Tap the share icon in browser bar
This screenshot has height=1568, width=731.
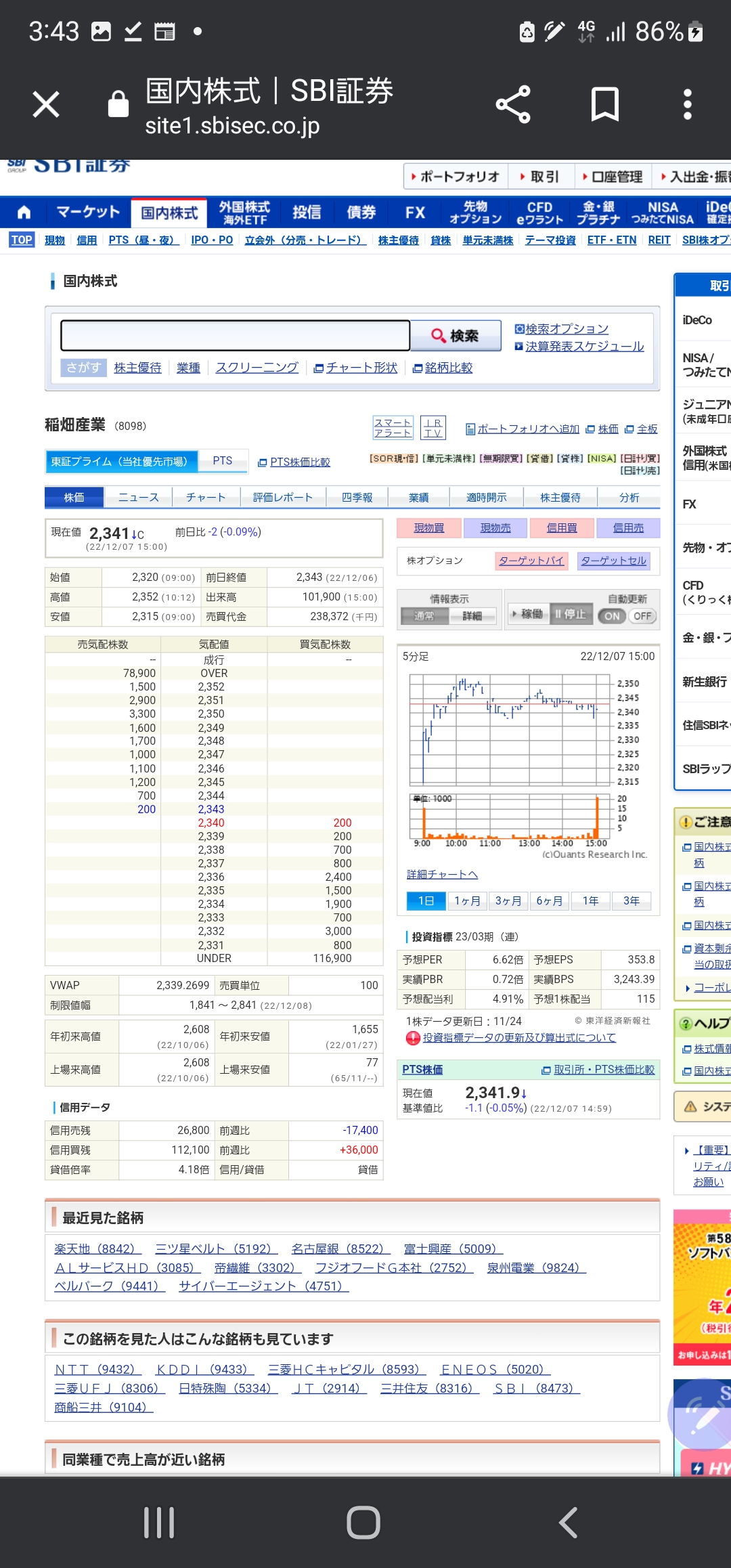[x=513, y=104]
